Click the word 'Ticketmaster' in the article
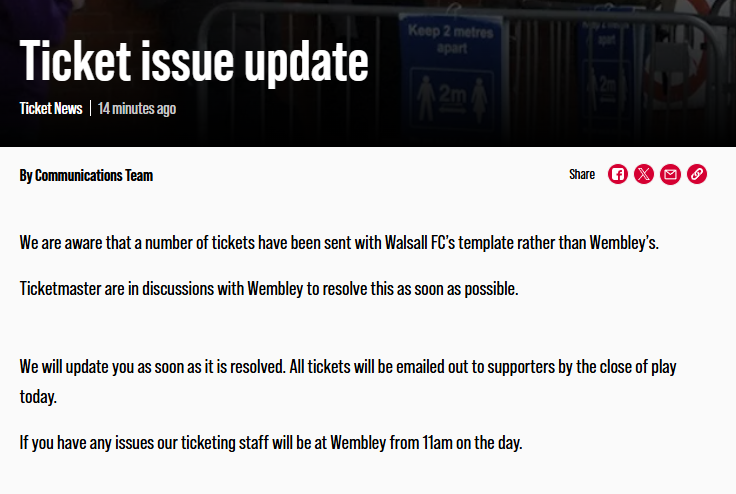736x494 pixels. click(x=61, y=289)
